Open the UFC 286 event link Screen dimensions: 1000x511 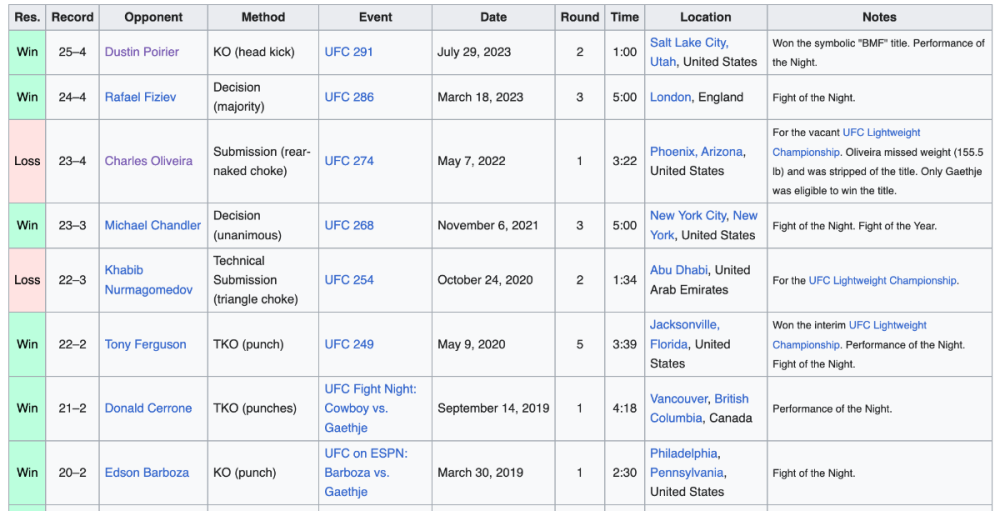(349, 97)
